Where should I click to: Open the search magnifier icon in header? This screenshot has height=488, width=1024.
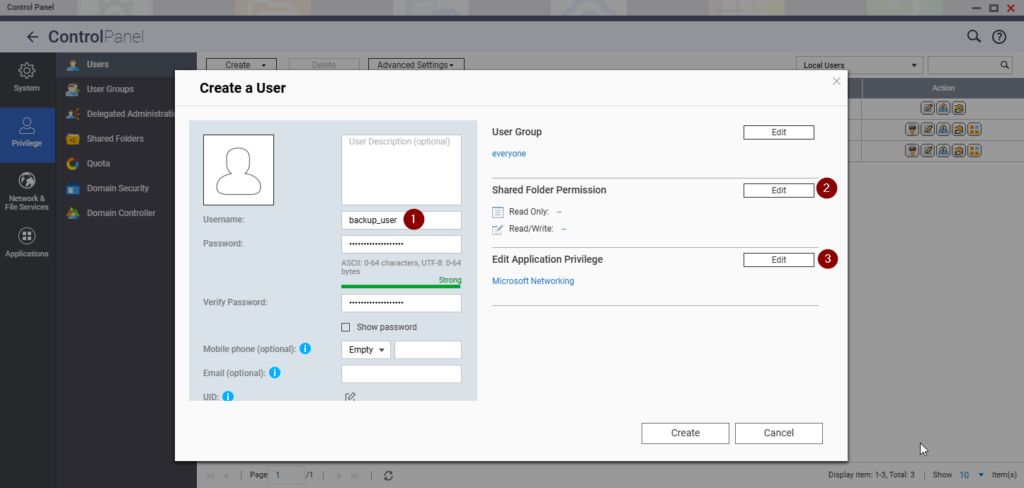coord(974,36)
